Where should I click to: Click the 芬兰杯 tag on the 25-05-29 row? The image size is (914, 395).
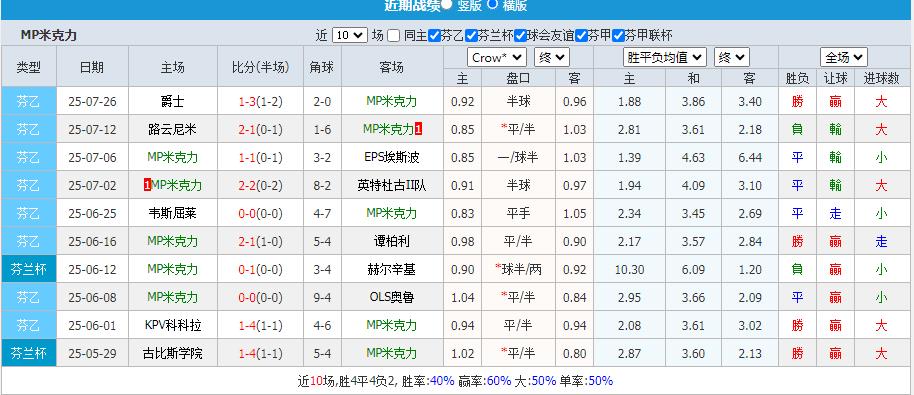(29, 353)
